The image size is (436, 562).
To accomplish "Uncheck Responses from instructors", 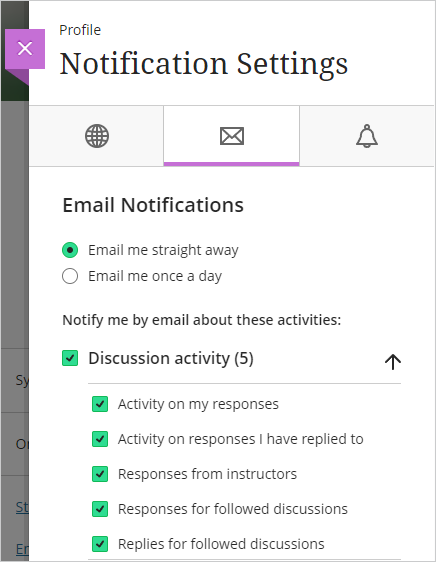I will [100, 474].
